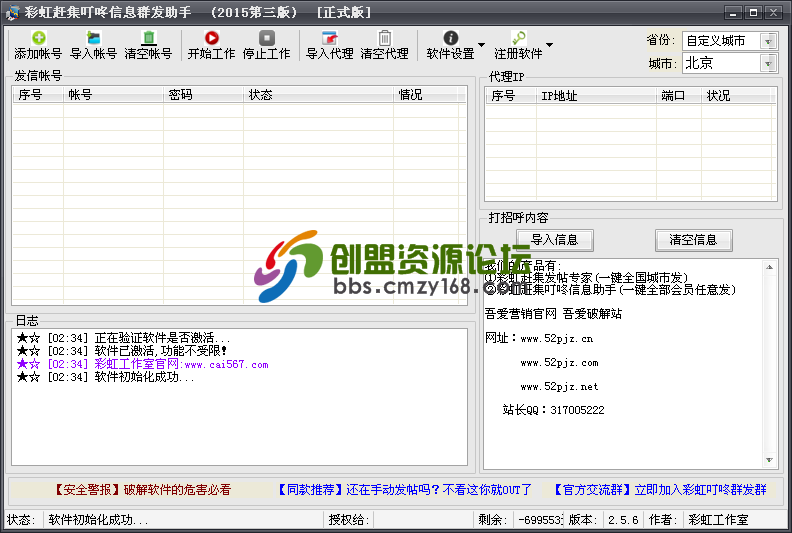This screenshot has width=792, height=533.
Task: Maximize the application window
Action: coord(753,13)
